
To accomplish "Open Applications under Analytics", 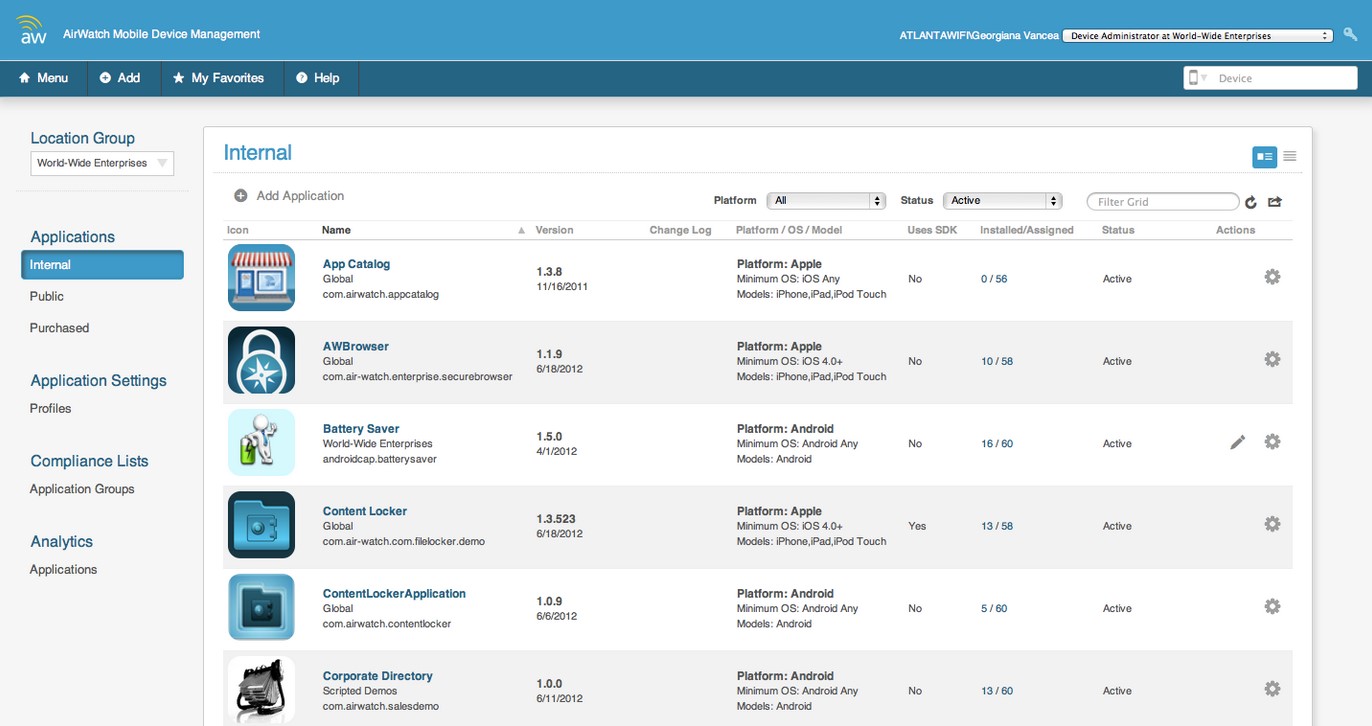I will [63, 569].
